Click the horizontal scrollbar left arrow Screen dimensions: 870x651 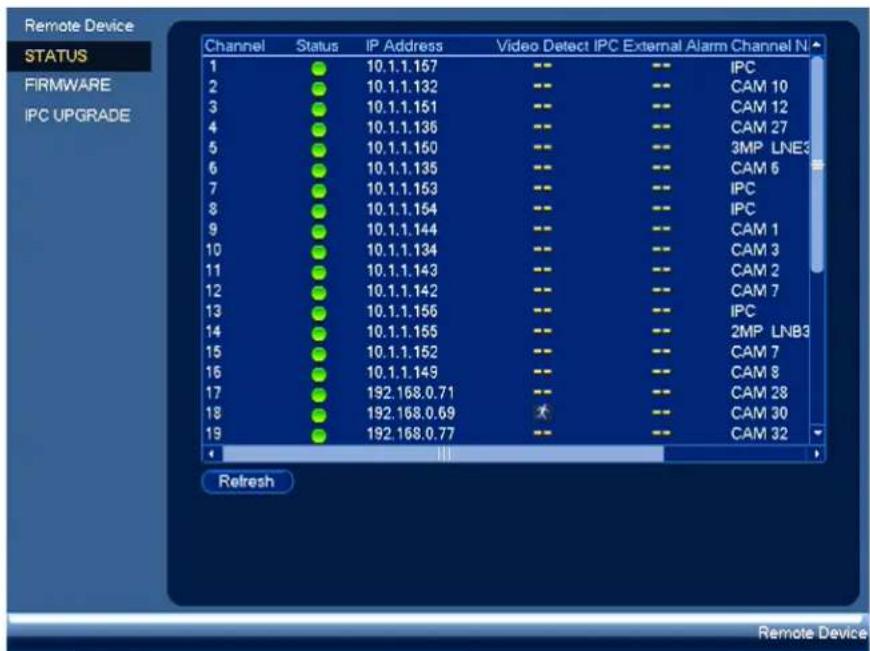(211, 454)
